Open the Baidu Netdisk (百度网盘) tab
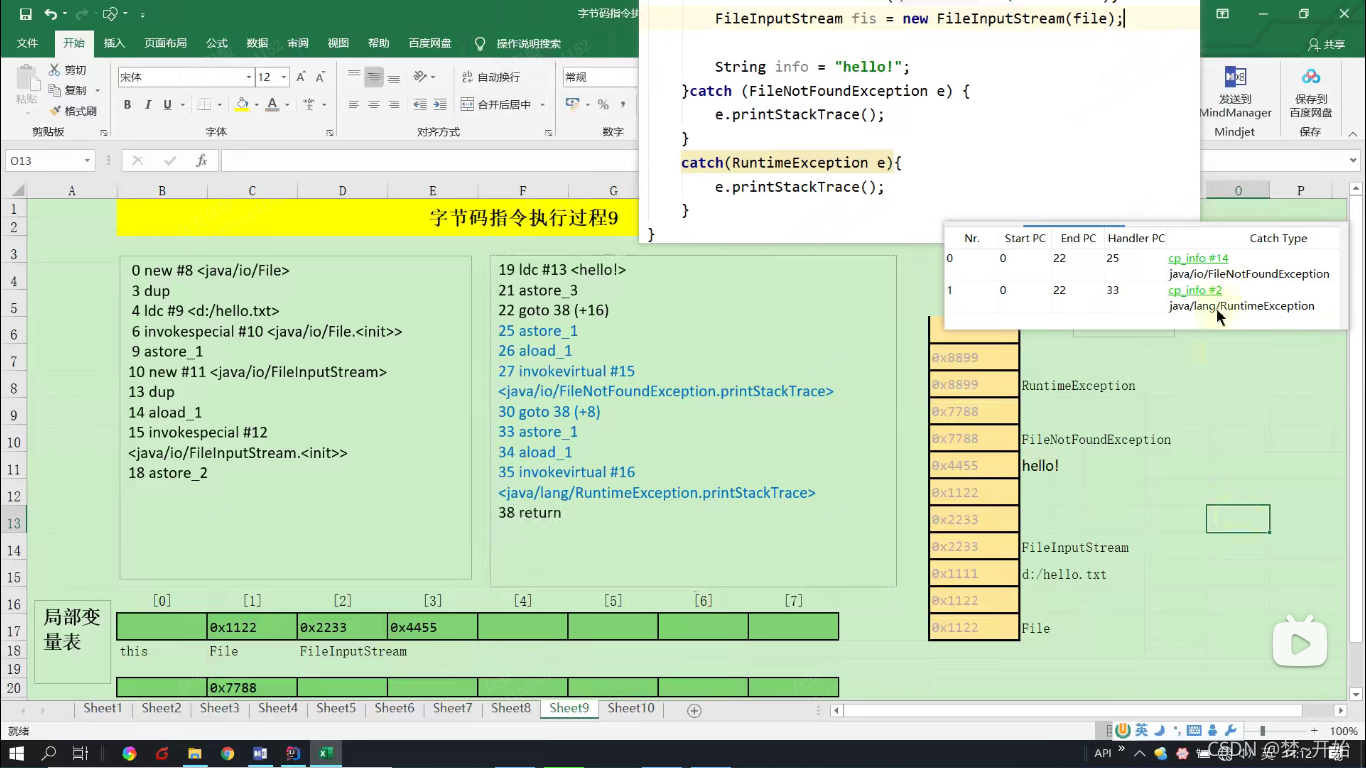 pos(430,43)
